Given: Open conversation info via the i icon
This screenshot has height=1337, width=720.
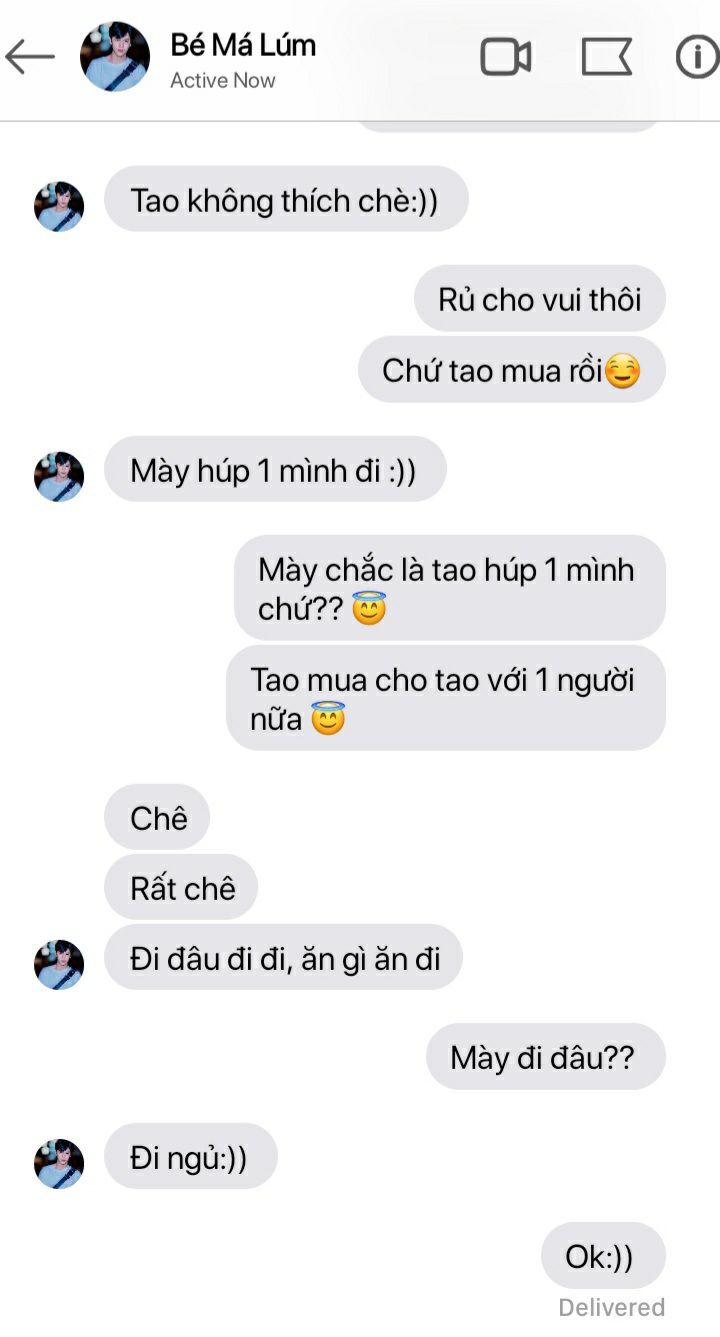Looking at the screenshot, I should click(697, 57).
